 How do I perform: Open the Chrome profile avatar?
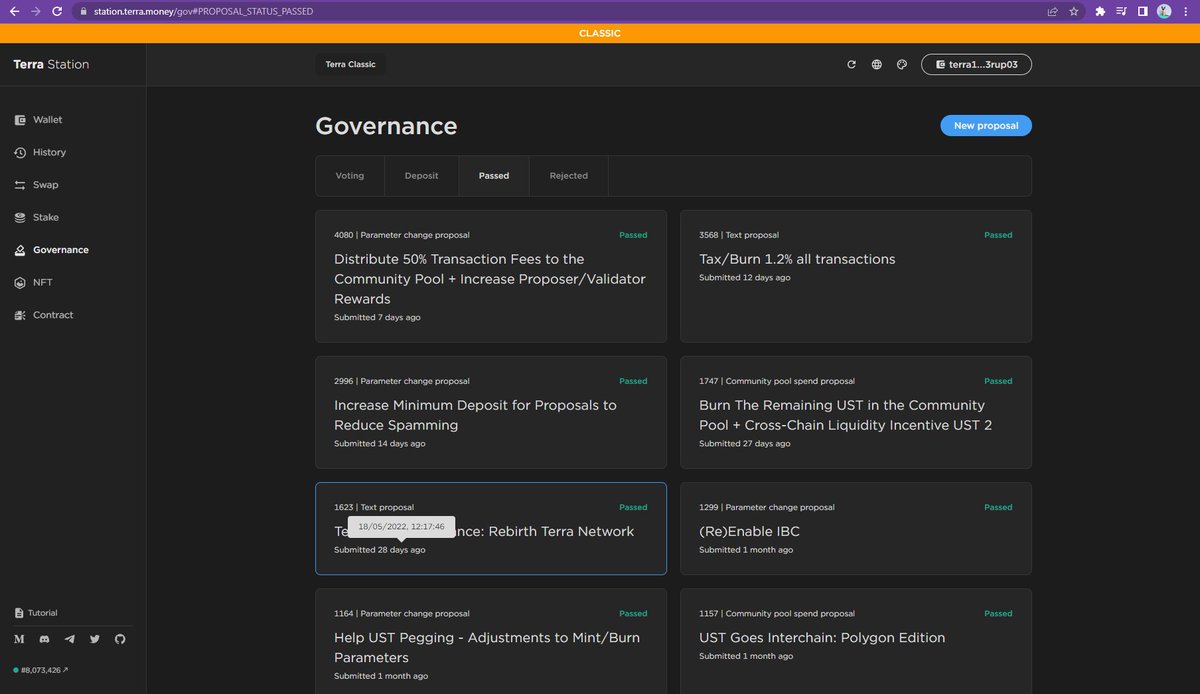coord(1164,11)
